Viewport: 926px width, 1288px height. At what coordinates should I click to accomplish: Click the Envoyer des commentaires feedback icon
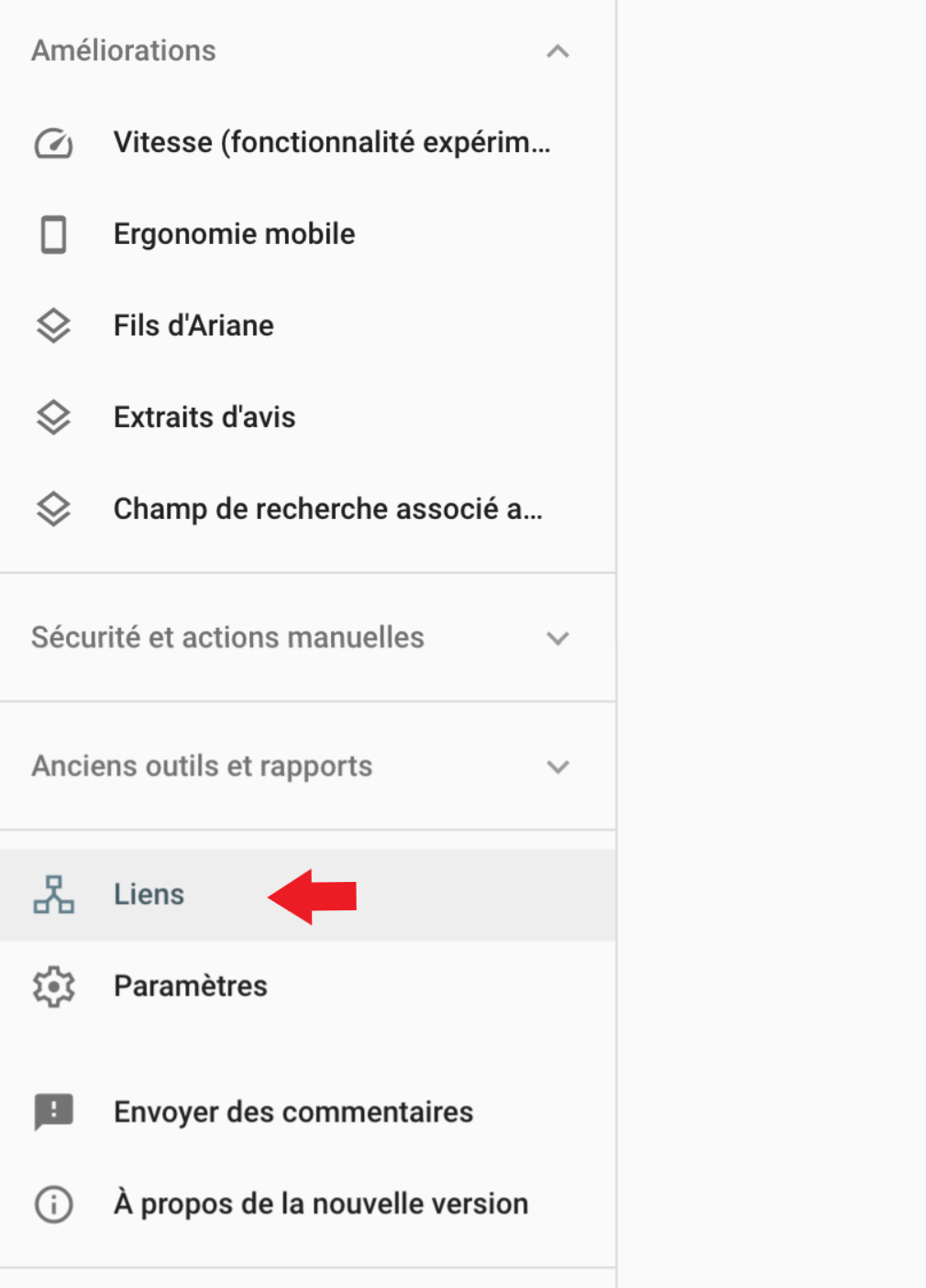point(52,1112)
